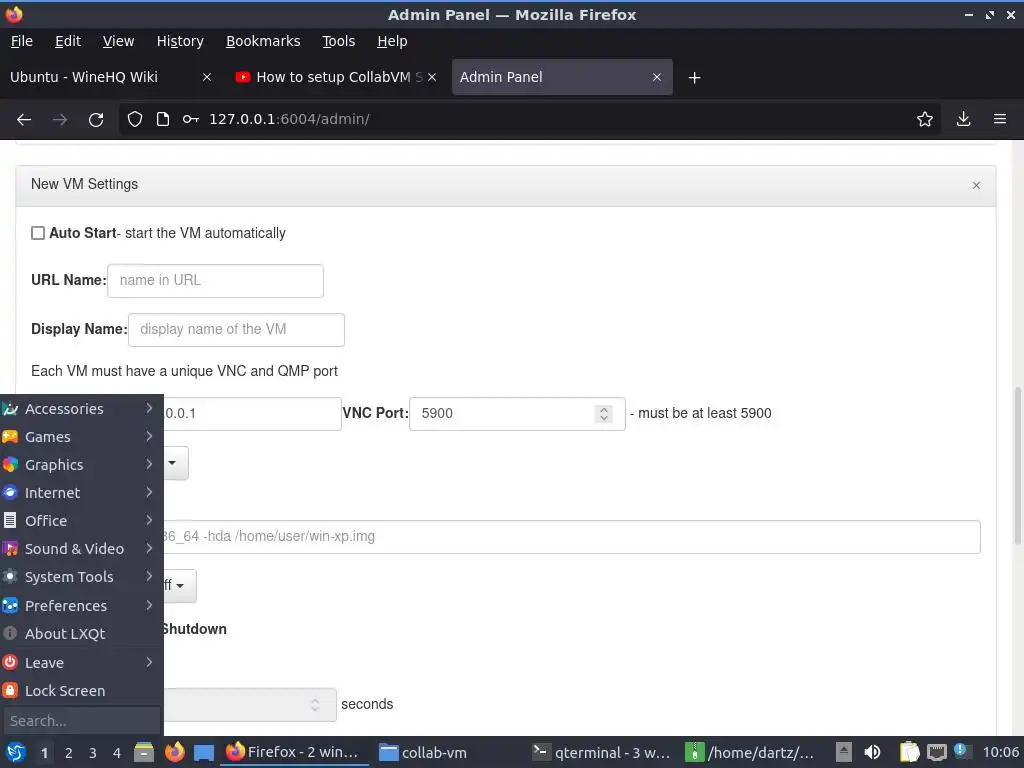Click the show desktop icon in the taskbar

(x=204, y=752)
